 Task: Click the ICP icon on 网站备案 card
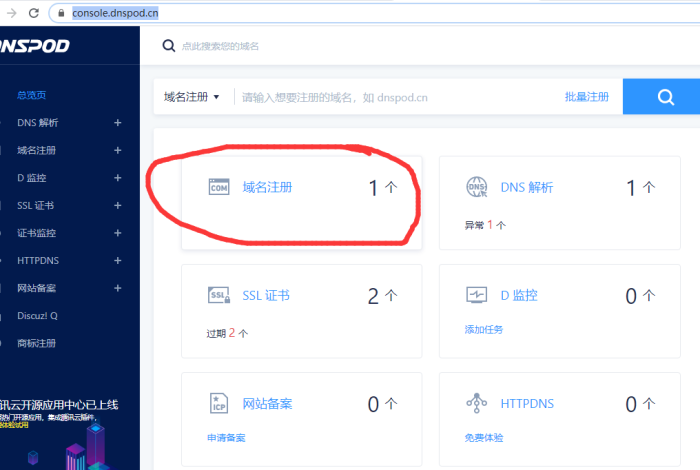(x=219, y=403)
